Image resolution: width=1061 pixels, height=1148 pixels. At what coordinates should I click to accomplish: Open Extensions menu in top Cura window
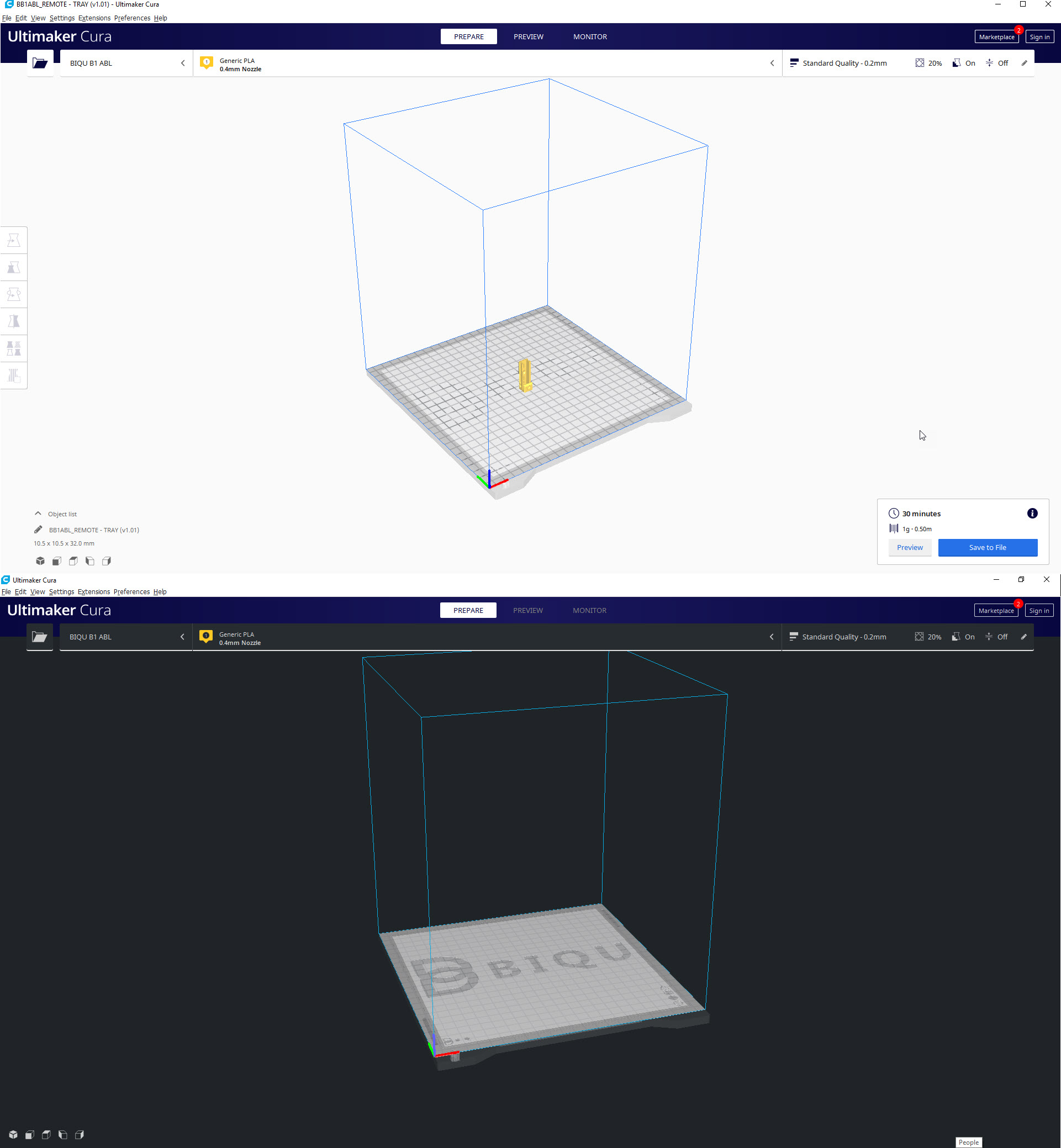94,18
